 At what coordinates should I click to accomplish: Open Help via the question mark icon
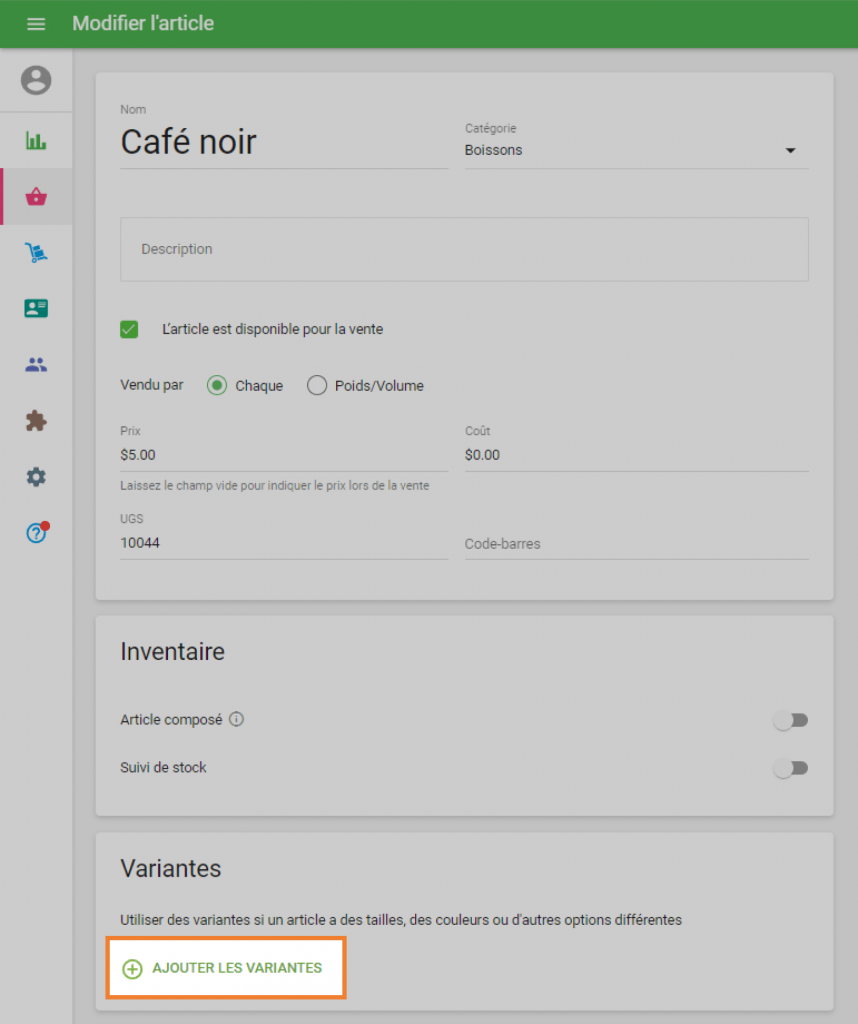36,533
